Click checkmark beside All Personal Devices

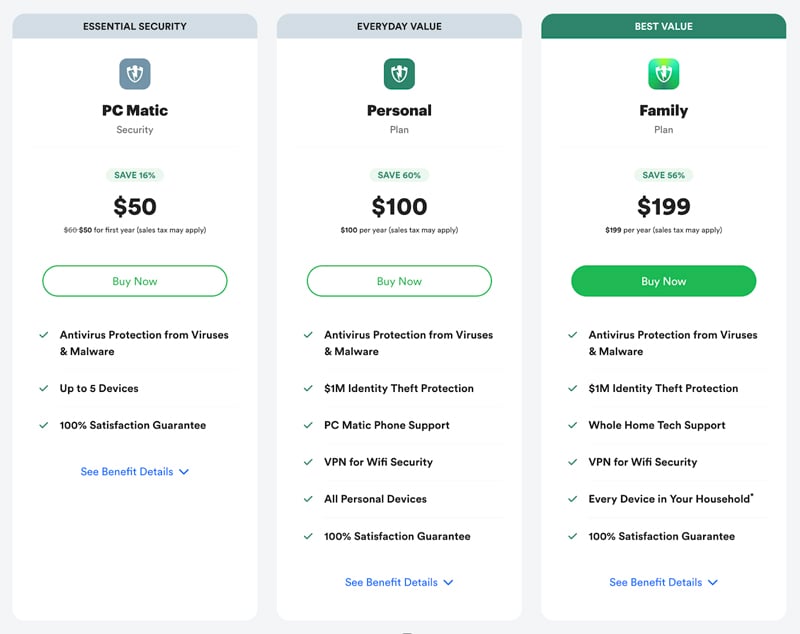coord(308,499)
